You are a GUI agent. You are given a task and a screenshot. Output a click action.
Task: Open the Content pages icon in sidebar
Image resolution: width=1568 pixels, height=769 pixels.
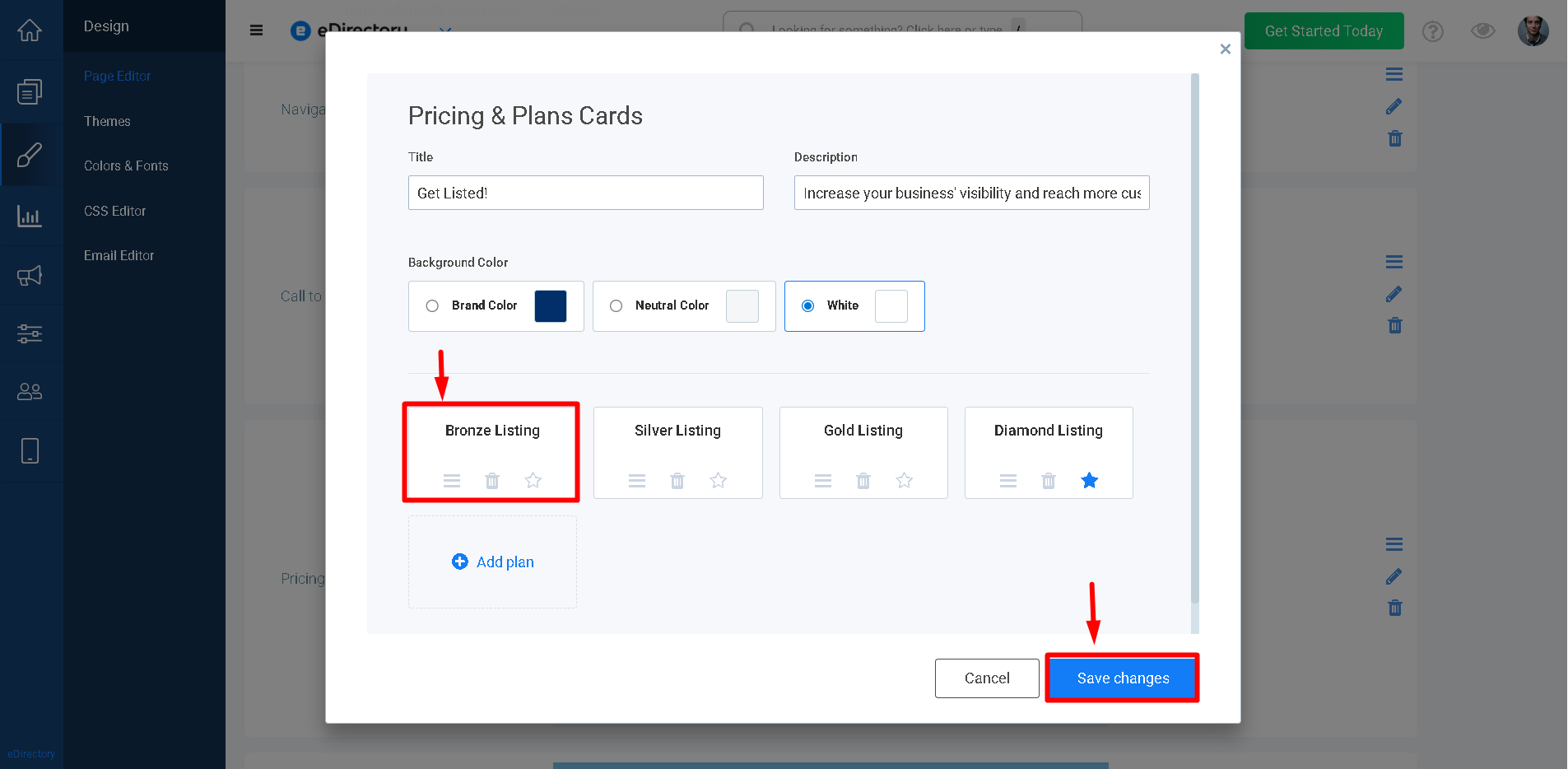(x=30, y=91)
